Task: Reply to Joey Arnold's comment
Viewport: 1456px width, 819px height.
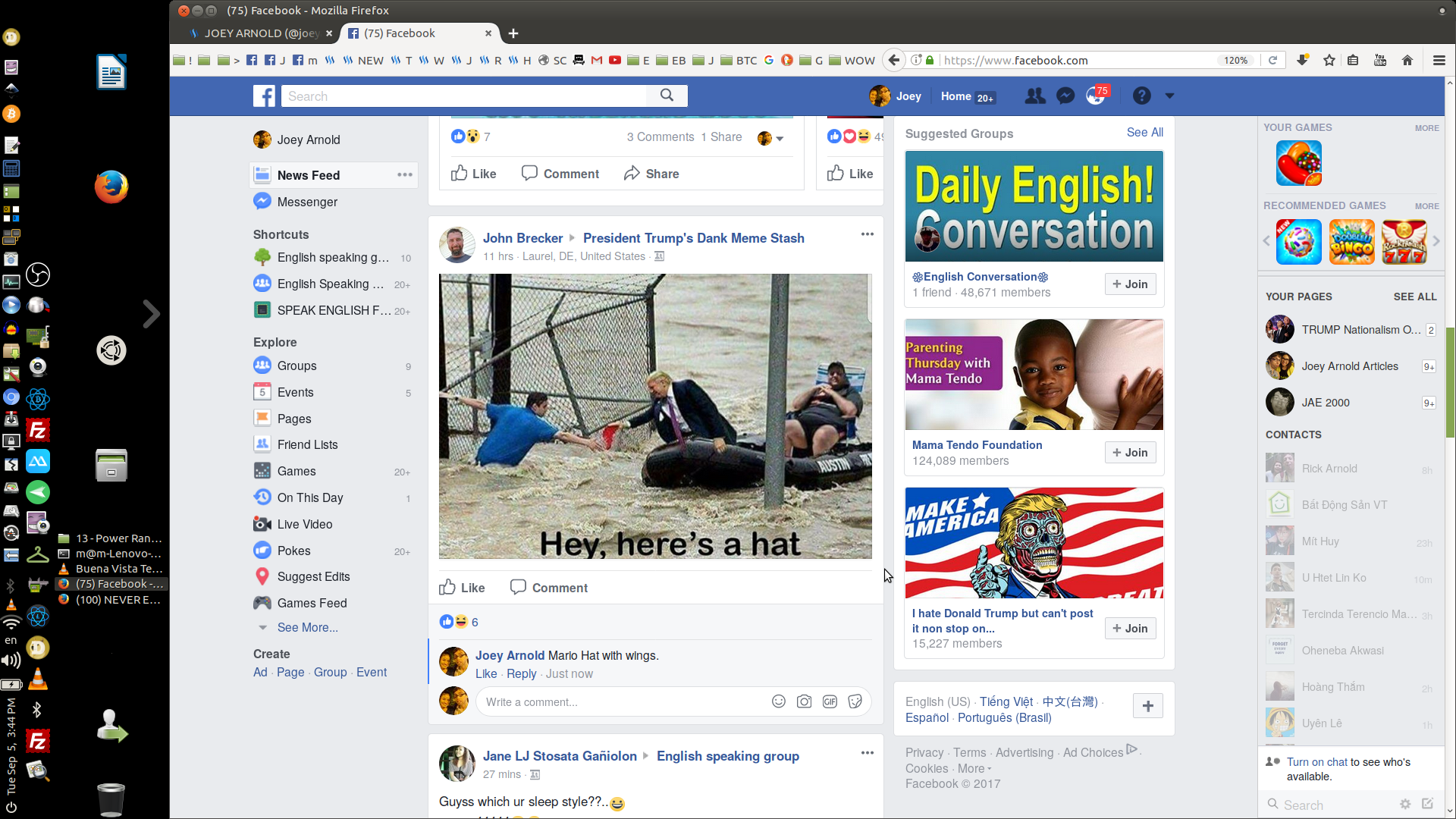Action: point(521,673)
